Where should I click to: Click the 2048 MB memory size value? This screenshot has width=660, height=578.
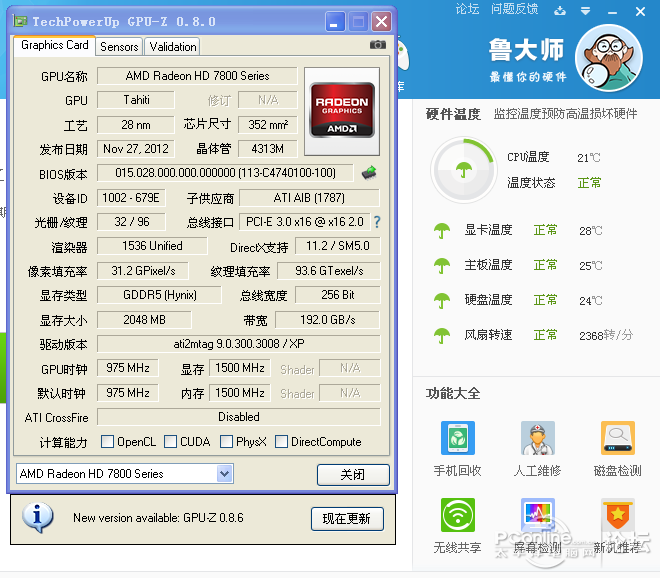pos(144,320)
